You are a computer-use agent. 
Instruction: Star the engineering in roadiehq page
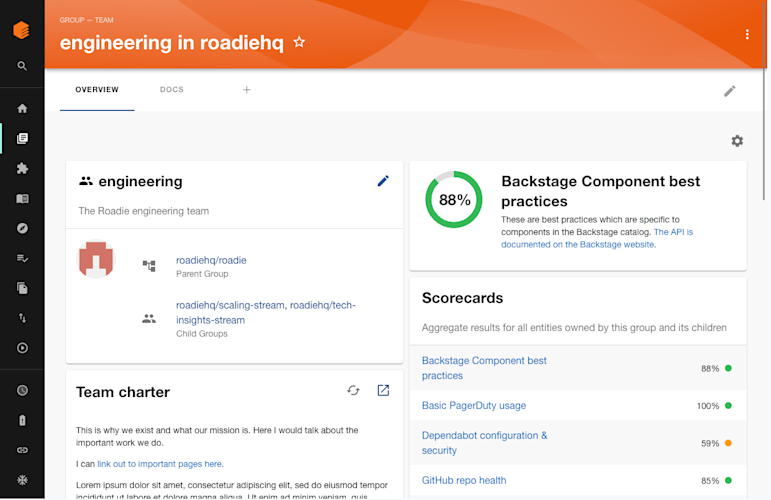coord(299,42)
